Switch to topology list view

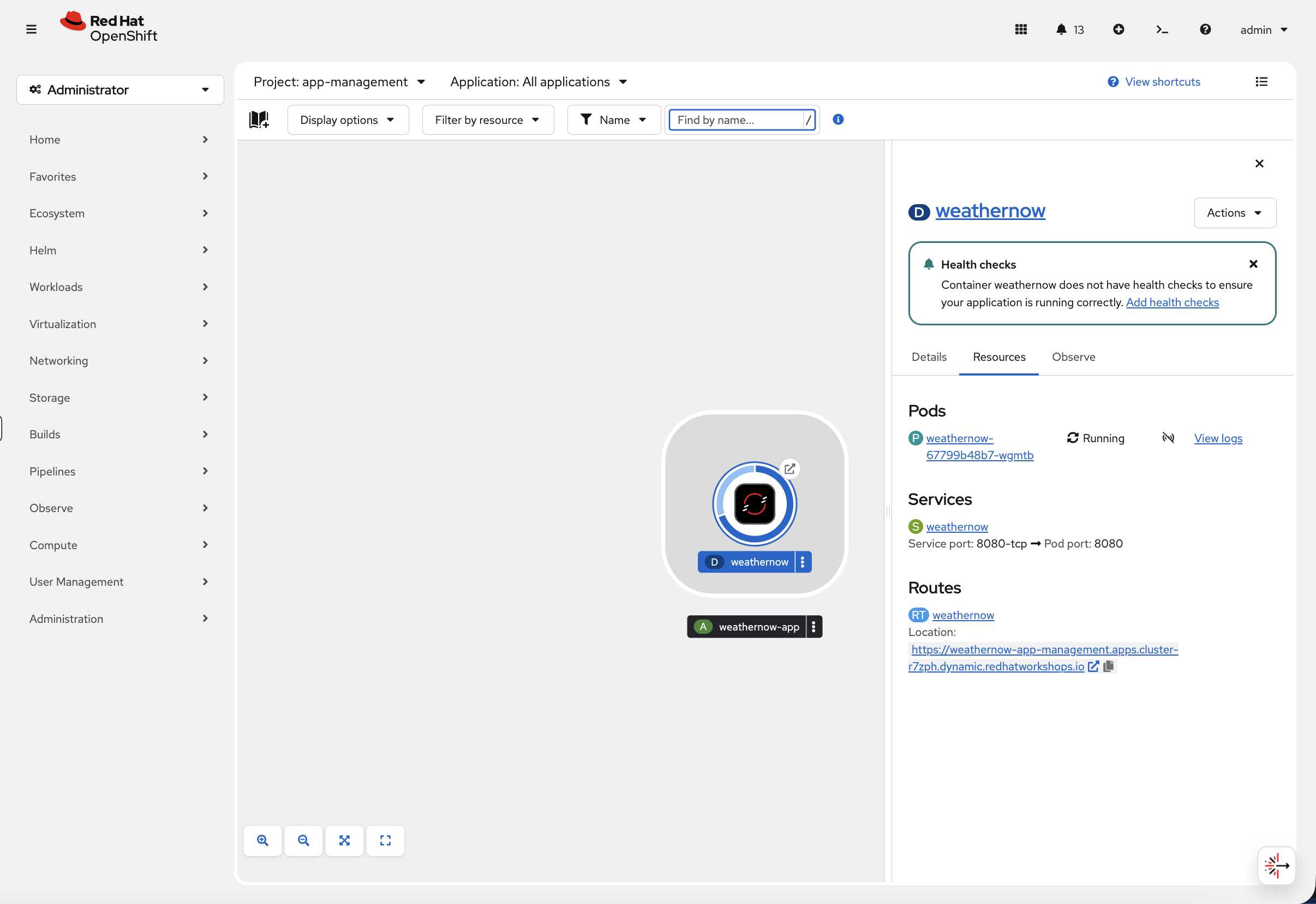1261,81
